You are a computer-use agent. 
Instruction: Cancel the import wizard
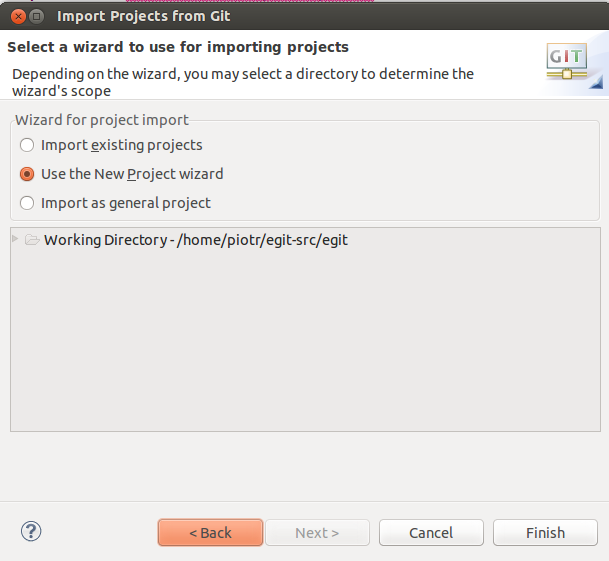(x=431, y=532)
